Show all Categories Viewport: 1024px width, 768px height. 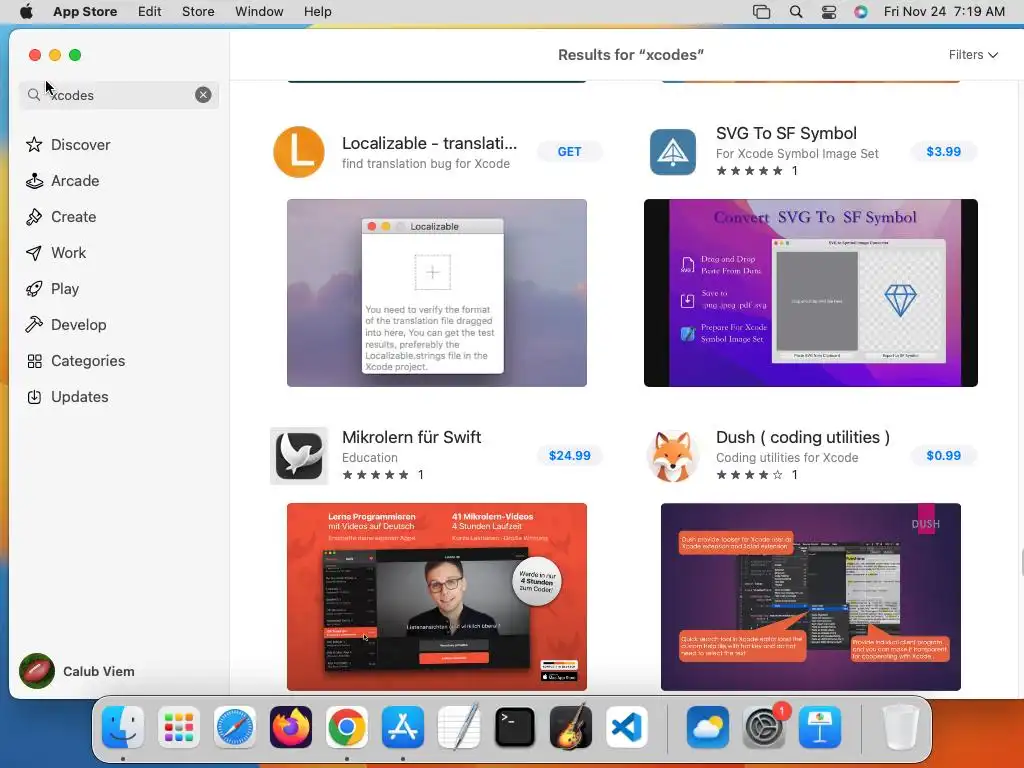[x=75, y=360]
